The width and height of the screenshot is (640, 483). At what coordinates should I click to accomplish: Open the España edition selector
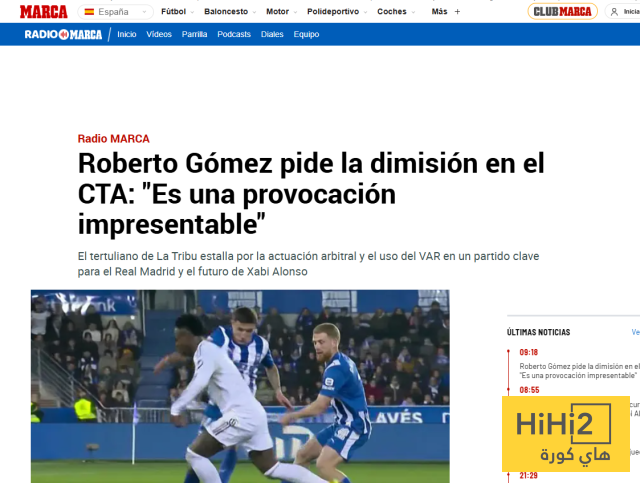[114, 12]
